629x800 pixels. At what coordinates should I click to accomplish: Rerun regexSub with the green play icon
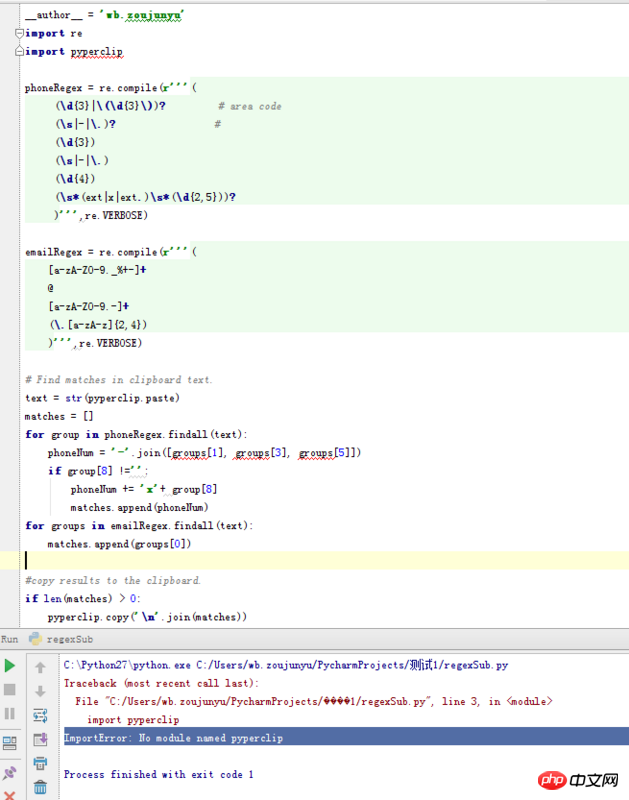(10, 665)
